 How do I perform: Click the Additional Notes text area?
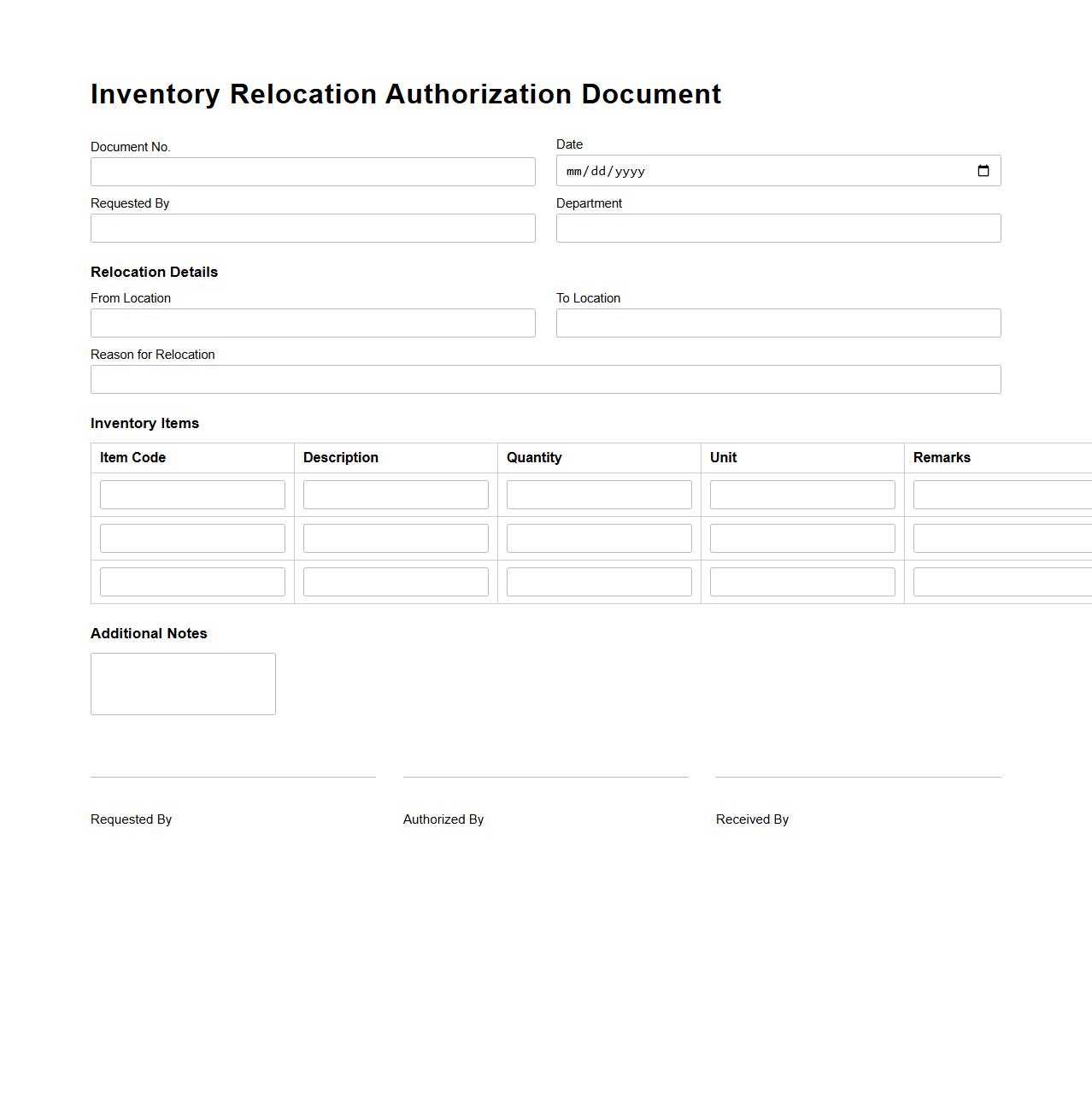tap(182, 684)
